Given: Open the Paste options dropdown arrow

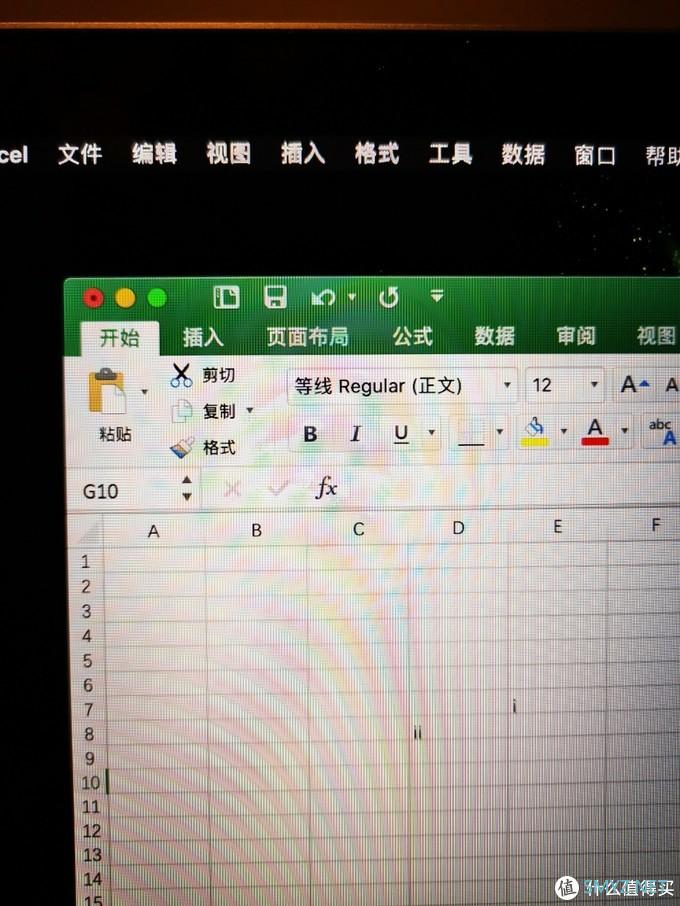Looking at the screenshot, I should pos(144,392).
